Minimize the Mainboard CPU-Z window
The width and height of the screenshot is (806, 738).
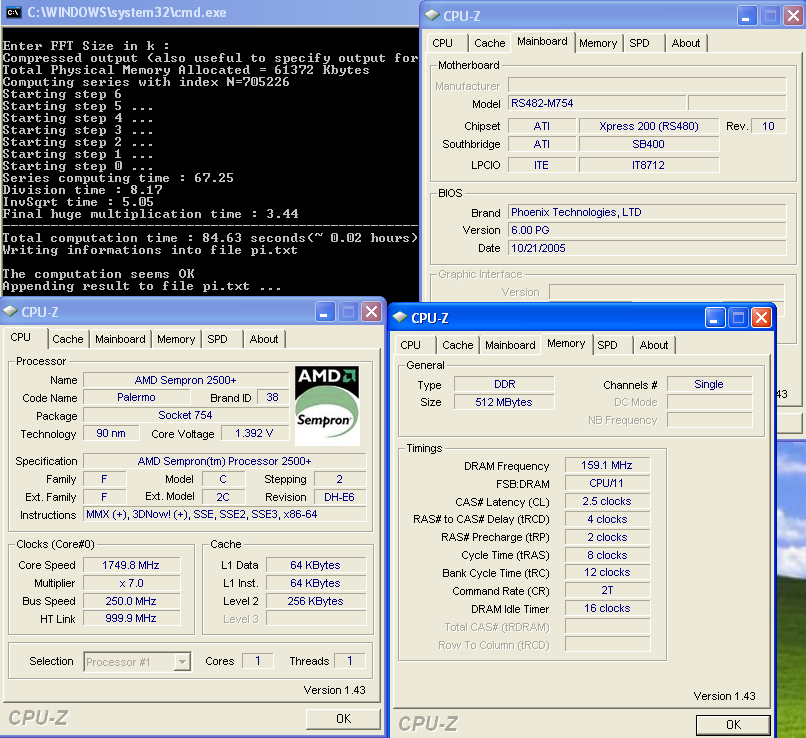746,16
